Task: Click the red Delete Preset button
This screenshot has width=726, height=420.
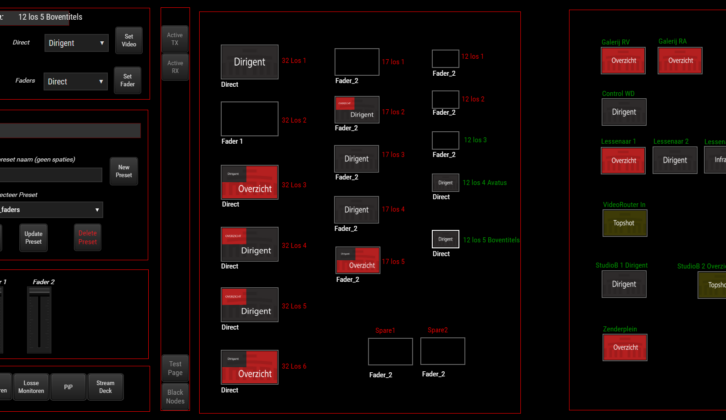Action: (x=88, y=238)
